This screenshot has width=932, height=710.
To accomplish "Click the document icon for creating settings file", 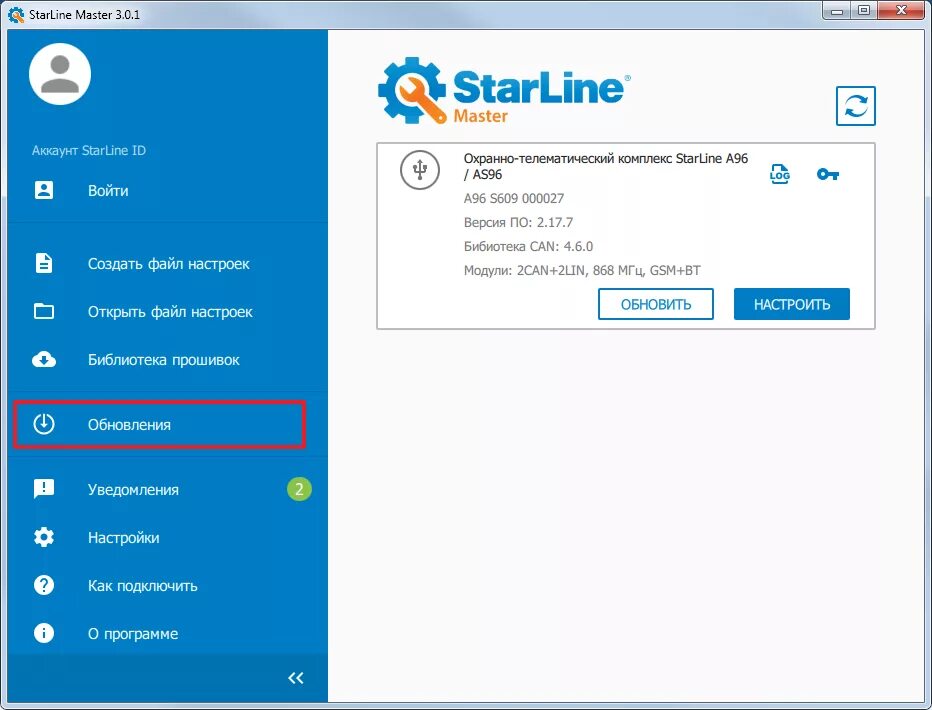I will point(44,263).
